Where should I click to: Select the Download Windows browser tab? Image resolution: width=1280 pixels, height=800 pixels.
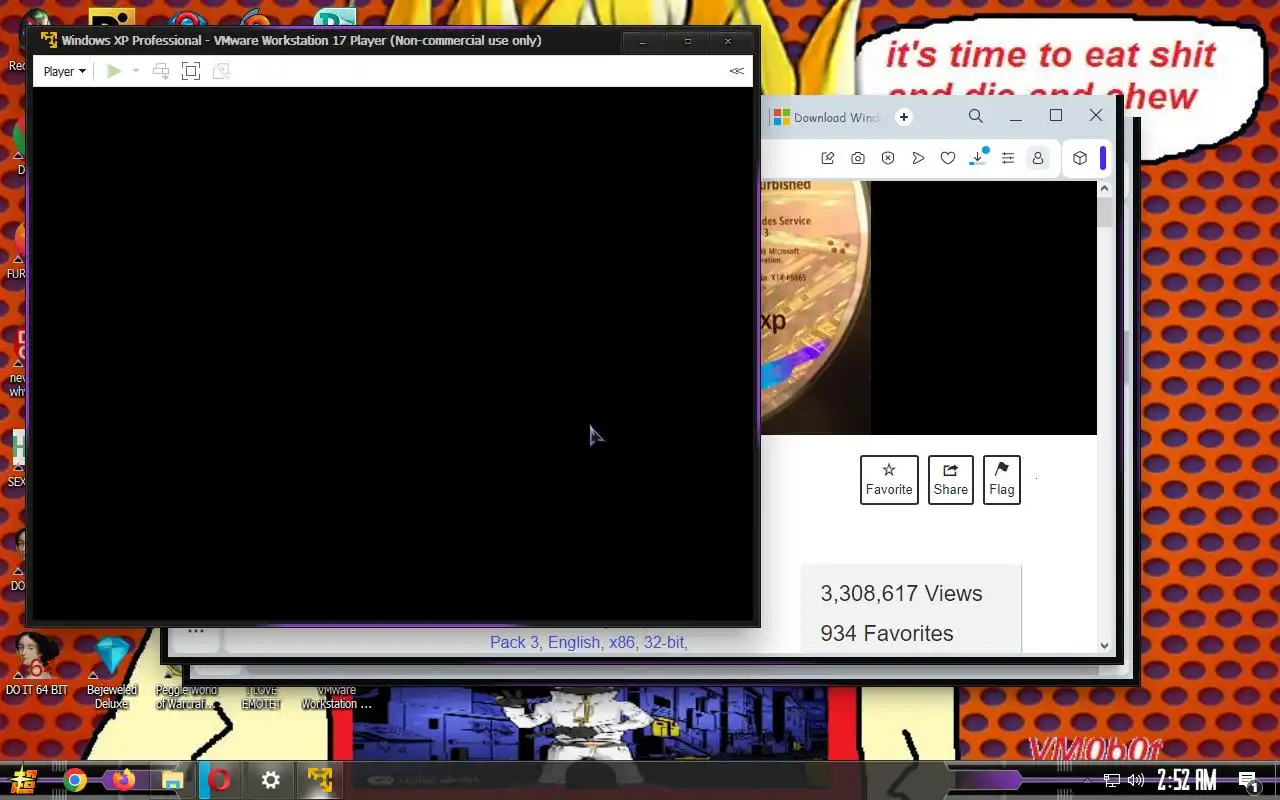[x=826, y=117]
